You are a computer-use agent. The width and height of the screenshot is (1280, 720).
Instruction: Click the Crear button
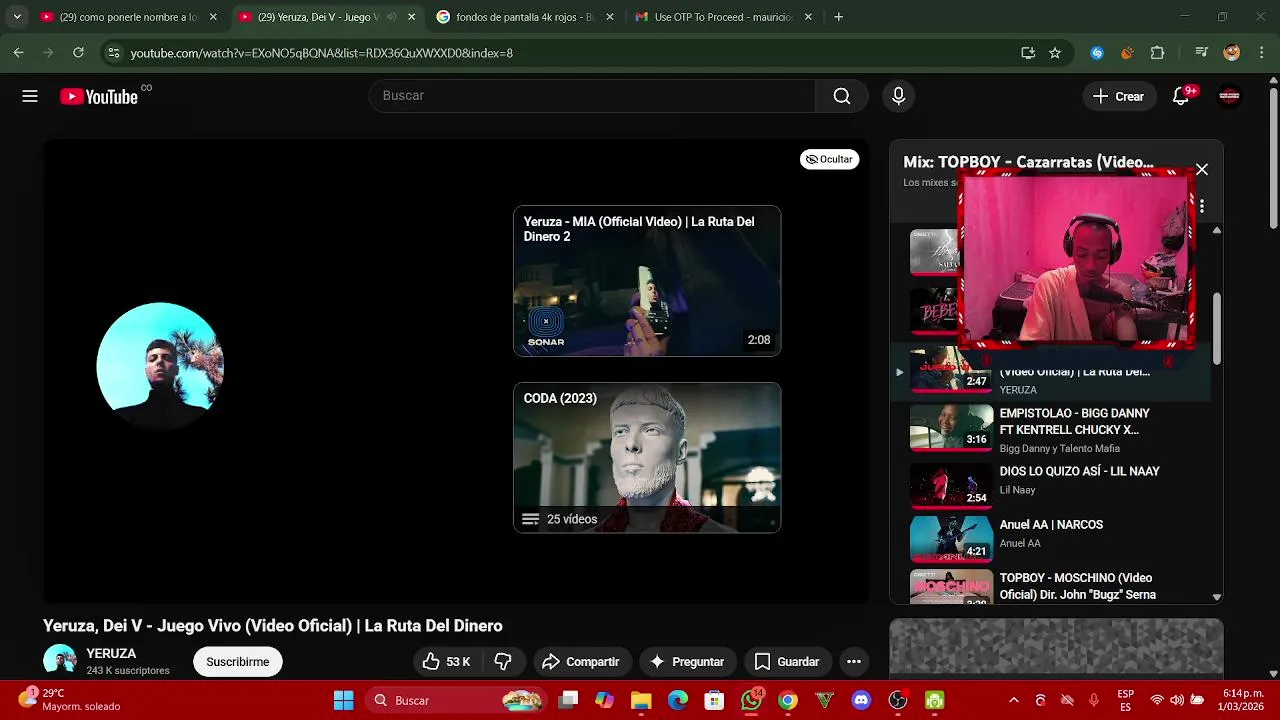click(1118, 96)
